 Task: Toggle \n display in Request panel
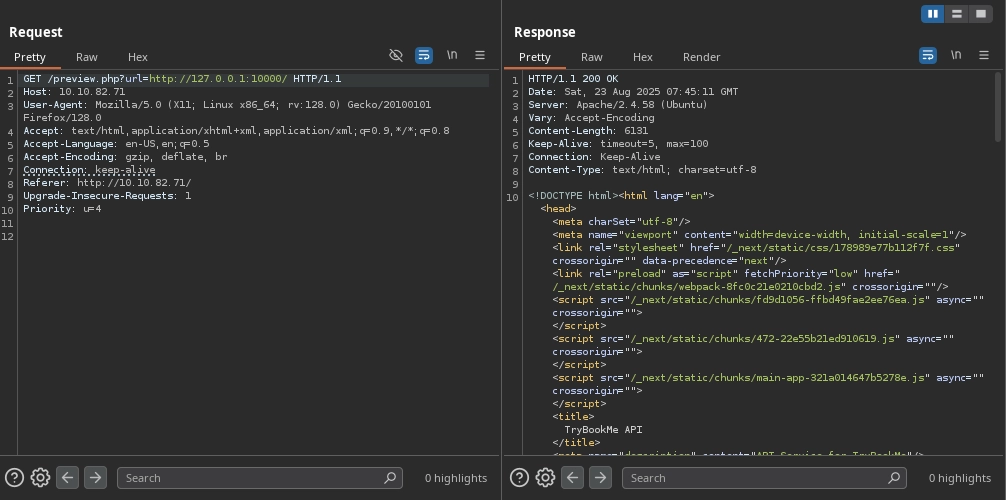tap(452, 56)
